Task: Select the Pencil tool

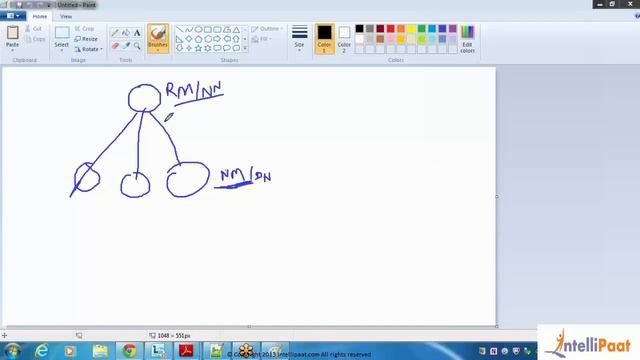Action: pos(115,33)
